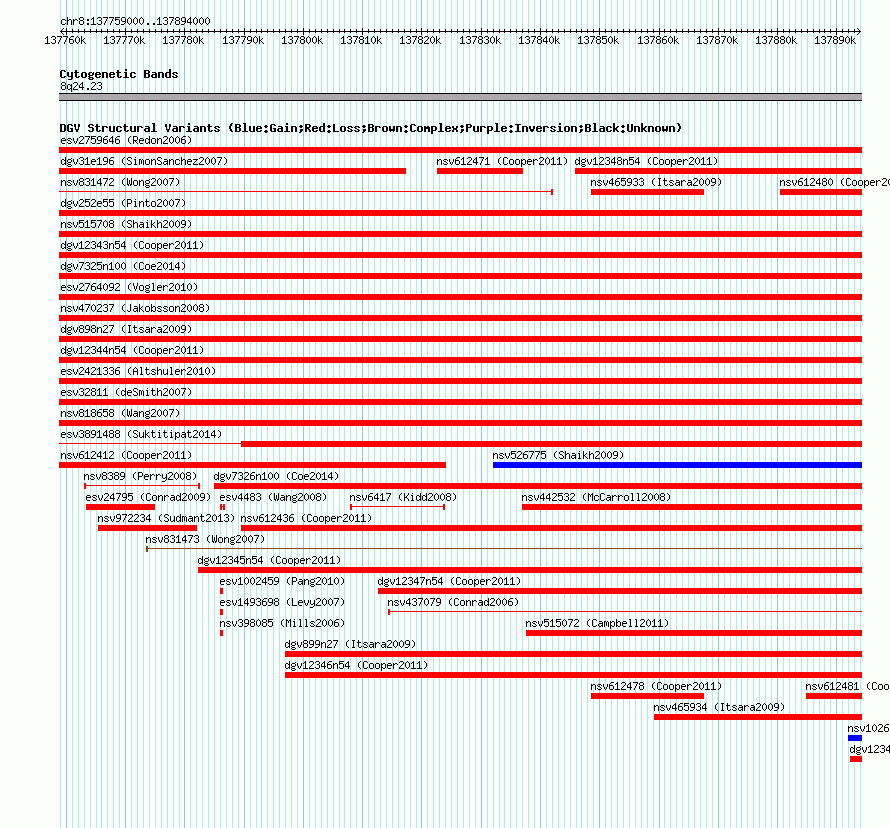Click dgv899n27 (Itsara2009) label
This screenshot has height=828, width=890.
pos(350,644)
